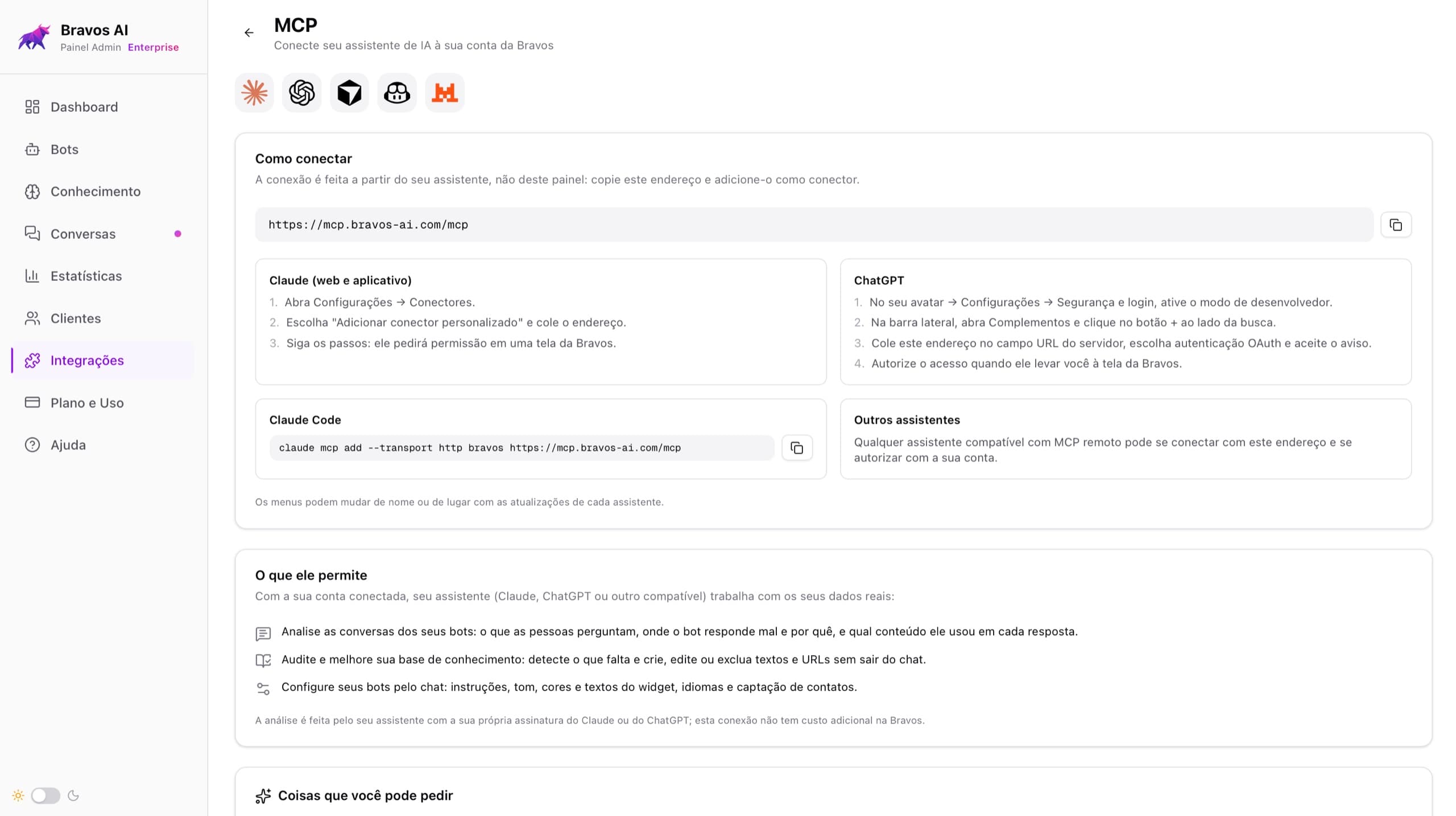This screenshot has width=1456, height=816.
Task: Select the black cube assistant icon
Action: 349,93
